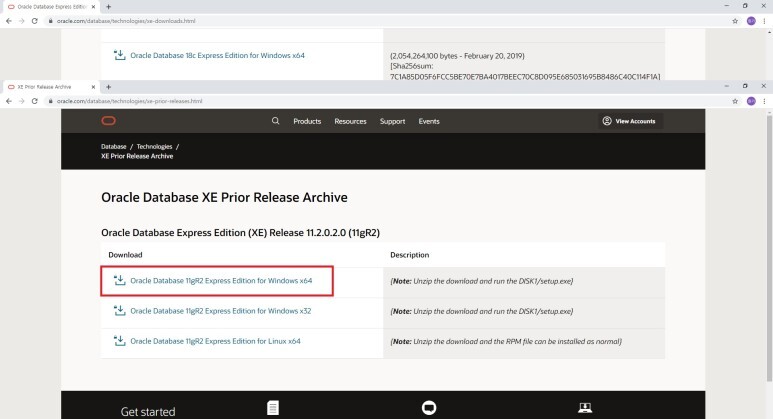The width and height of the screenshot is (773, 419).
Task: Open the Products menu
Action: tap(307, 121)
